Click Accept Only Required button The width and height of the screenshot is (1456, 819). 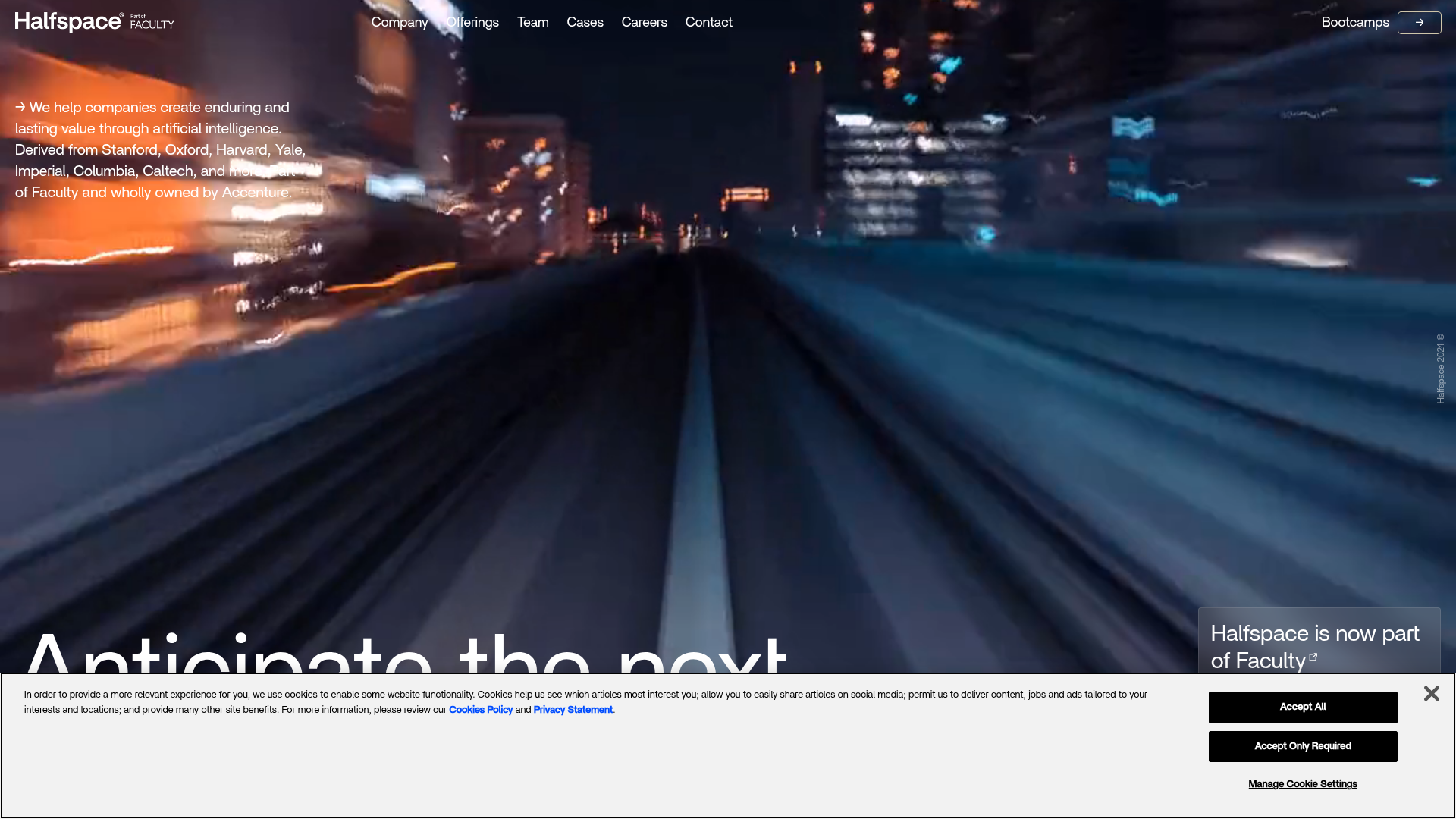pyautogui.click(x=1303, y=746)
